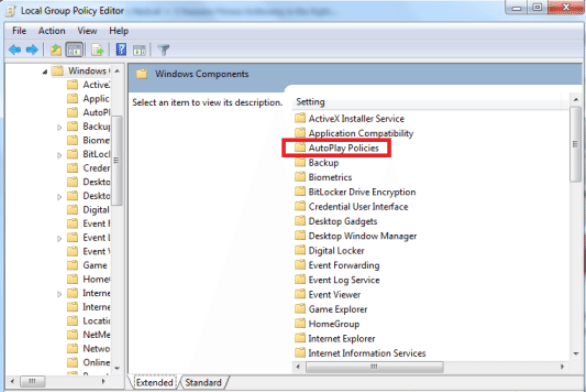The width and height of the screenshot is (586, 392).
Task: Click Credential User Interface folder icon
Action: coord(300,206)
